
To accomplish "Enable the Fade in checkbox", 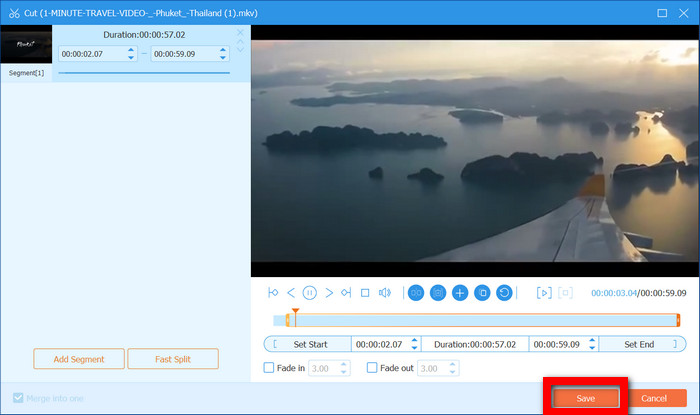I will [x=269, y=368].
